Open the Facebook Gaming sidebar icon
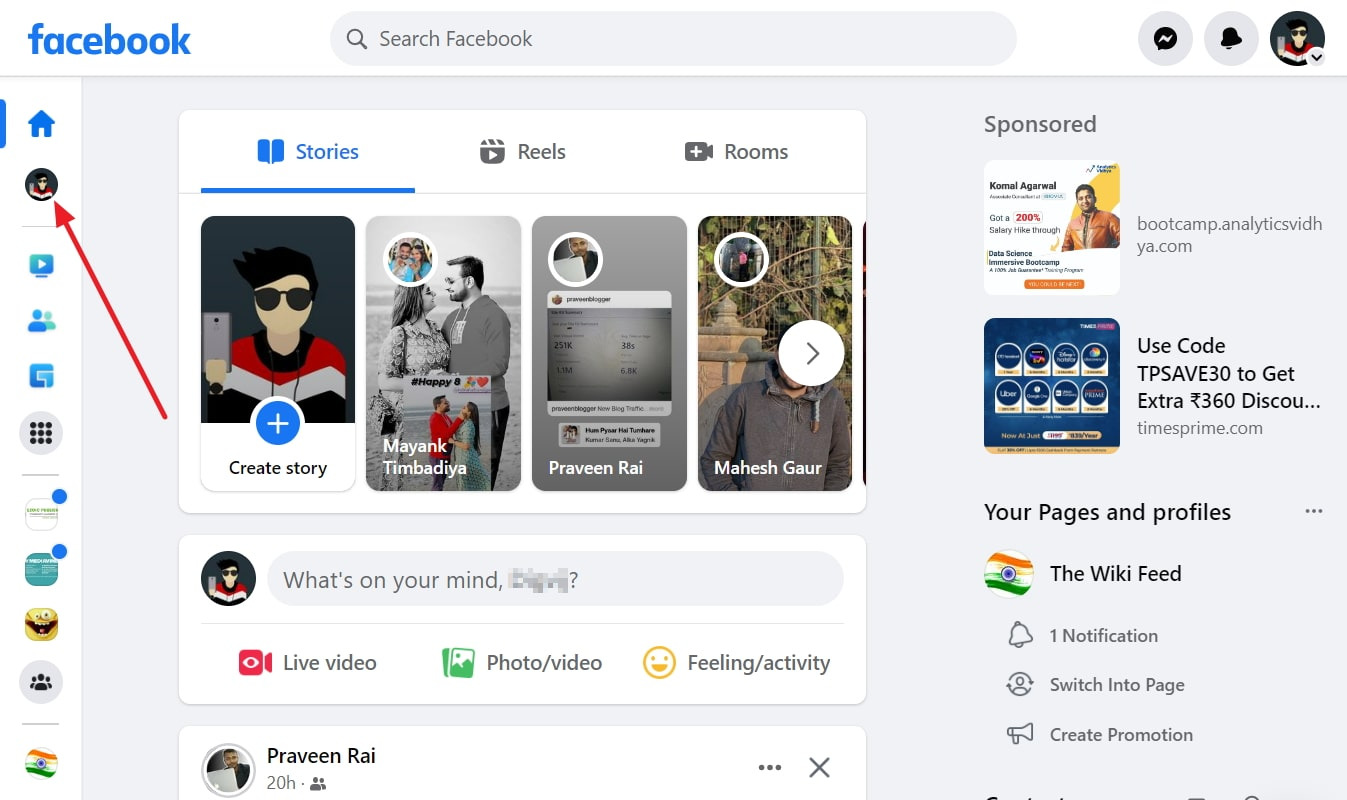The width and height of the screenshot is (1347, 800). pos(39,375)
